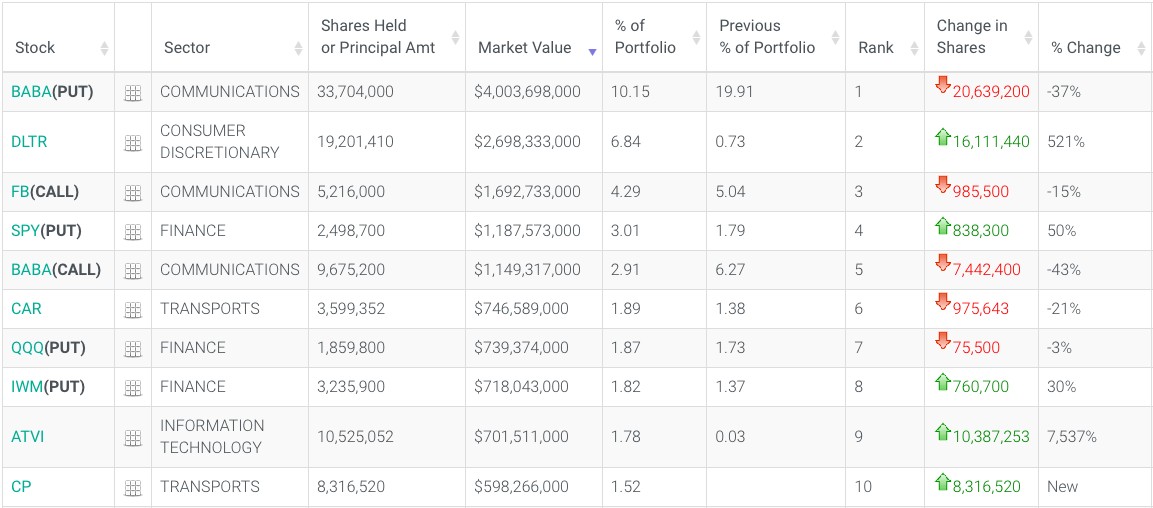Click the table icon next to CP
The height and width of the screenshot is (508, 1153).
(133, 488)
